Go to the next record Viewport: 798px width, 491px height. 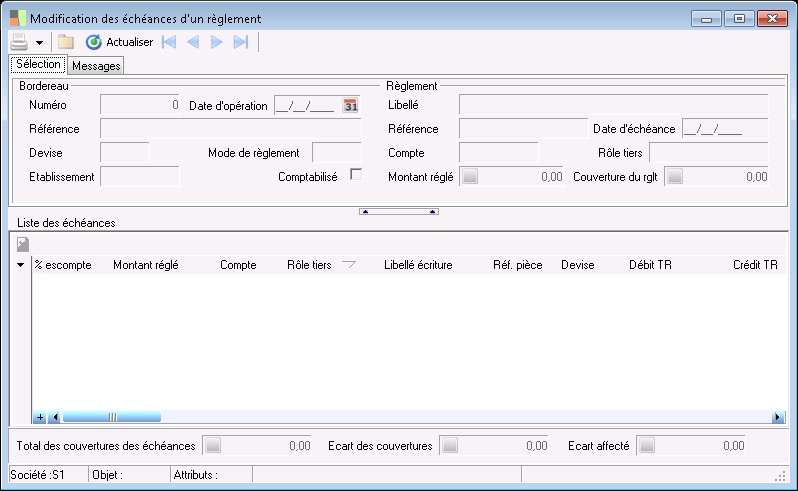(x=216, y=42)
